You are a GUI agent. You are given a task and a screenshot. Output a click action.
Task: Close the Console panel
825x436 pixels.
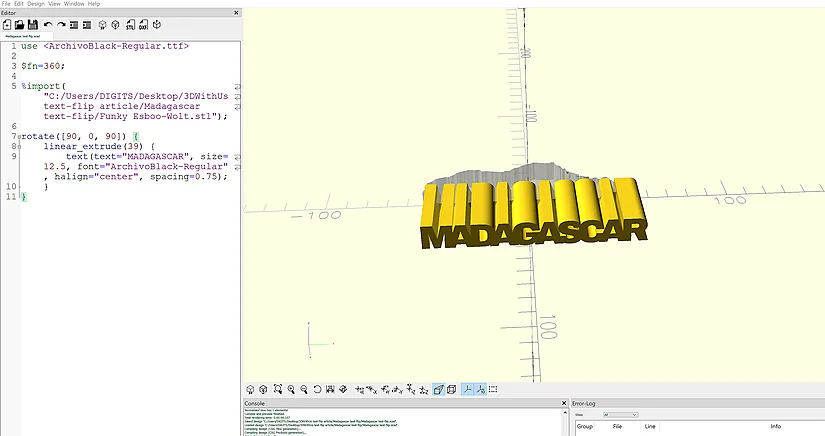[x=564, y=403]
